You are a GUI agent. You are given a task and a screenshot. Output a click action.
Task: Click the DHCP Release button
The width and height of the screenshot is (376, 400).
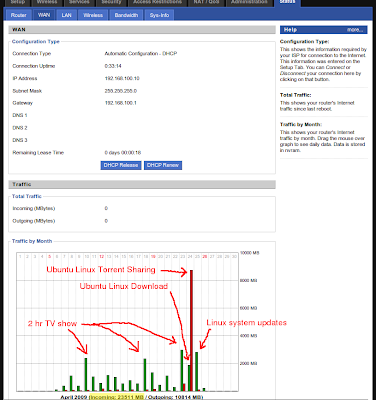click(121, 165)
